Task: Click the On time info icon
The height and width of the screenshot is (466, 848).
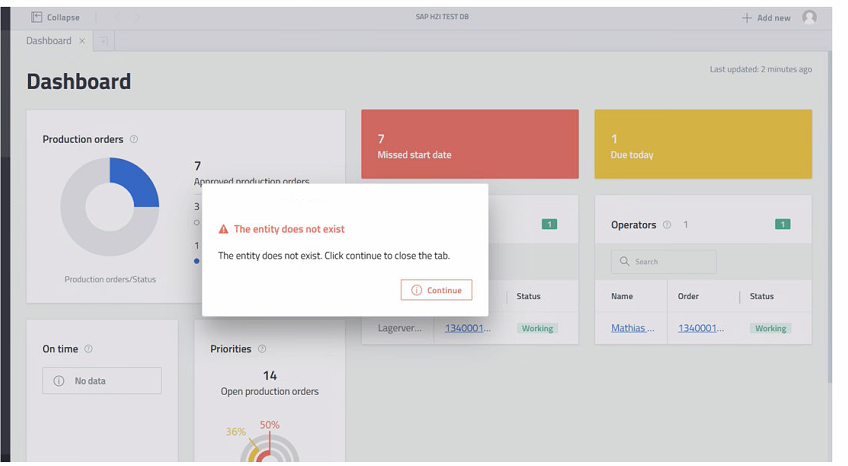Action: [x=88, y=349]
